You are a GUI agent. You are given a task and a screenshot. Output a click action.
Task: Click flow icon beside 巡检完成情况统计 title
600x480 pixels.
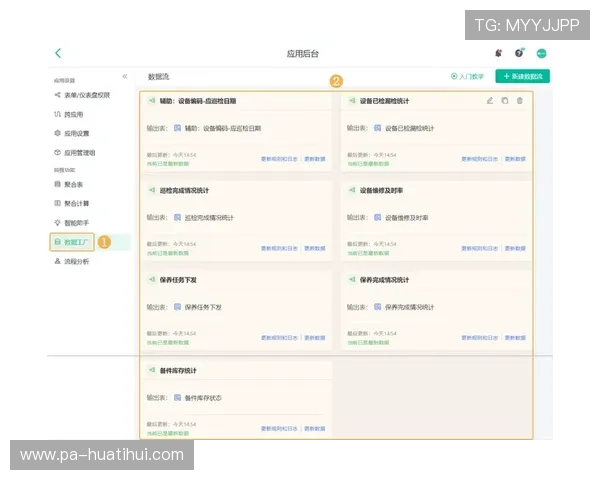[x=152, y=190]
